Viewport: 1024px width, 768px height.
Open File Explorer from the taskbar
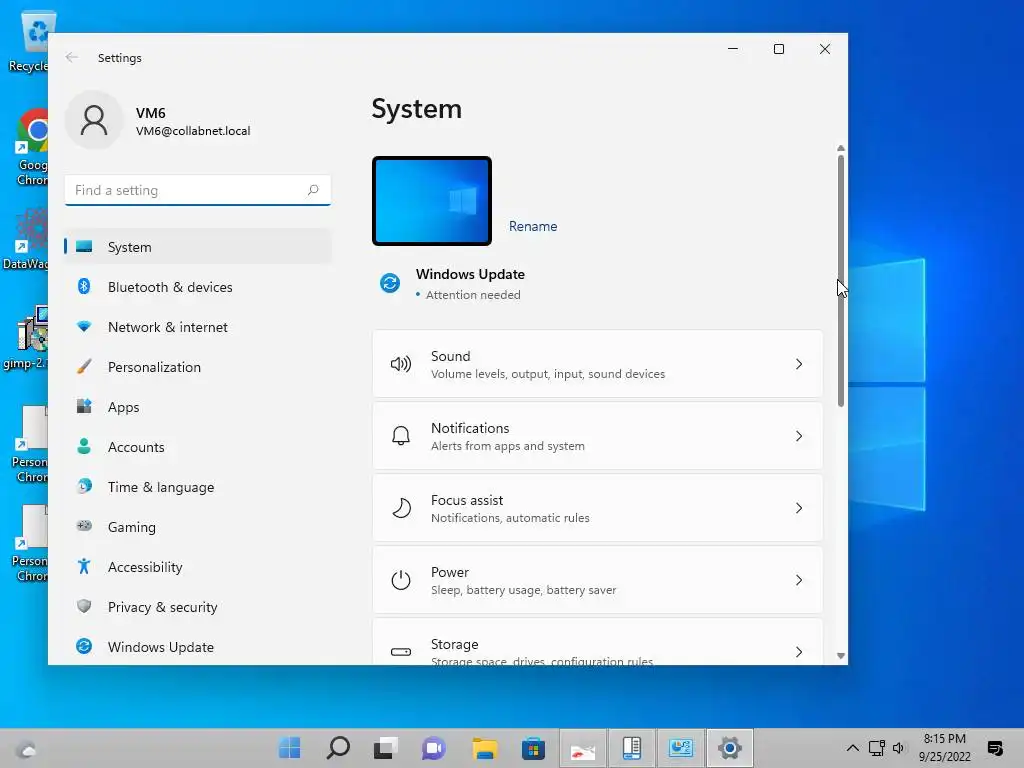(x=485, y=748)
